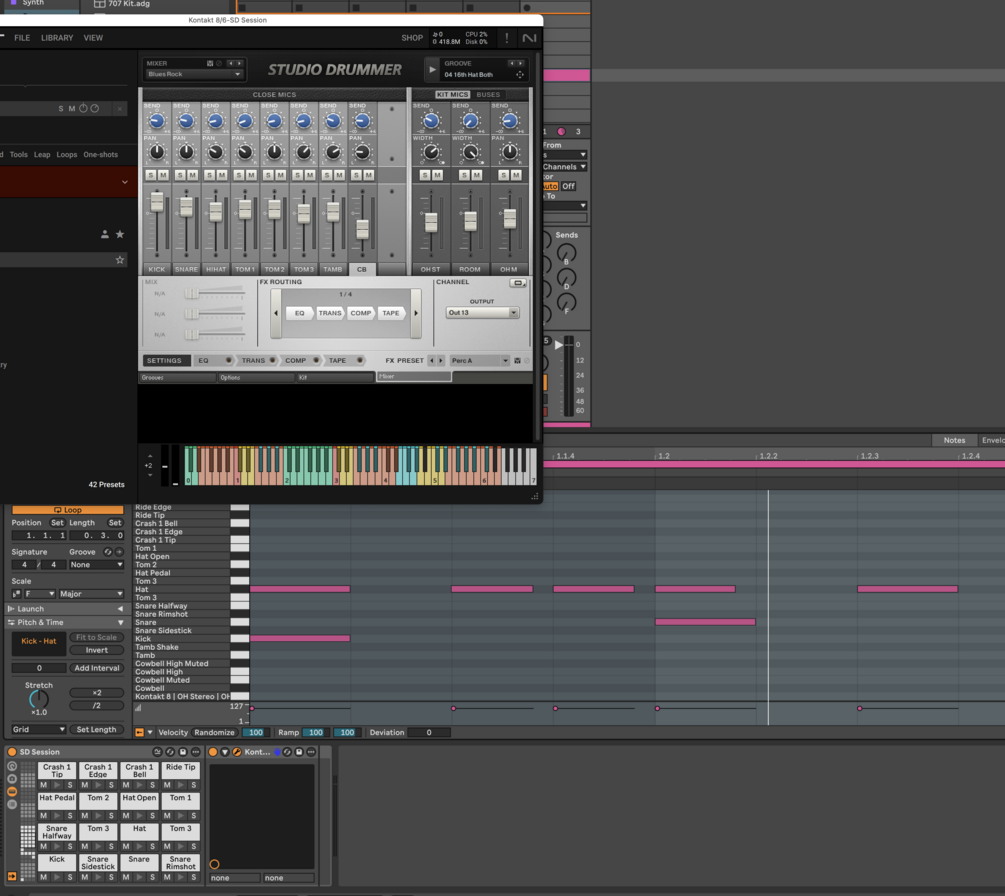
Task: Open the Grid dropdown
Action: click(38, 730)
